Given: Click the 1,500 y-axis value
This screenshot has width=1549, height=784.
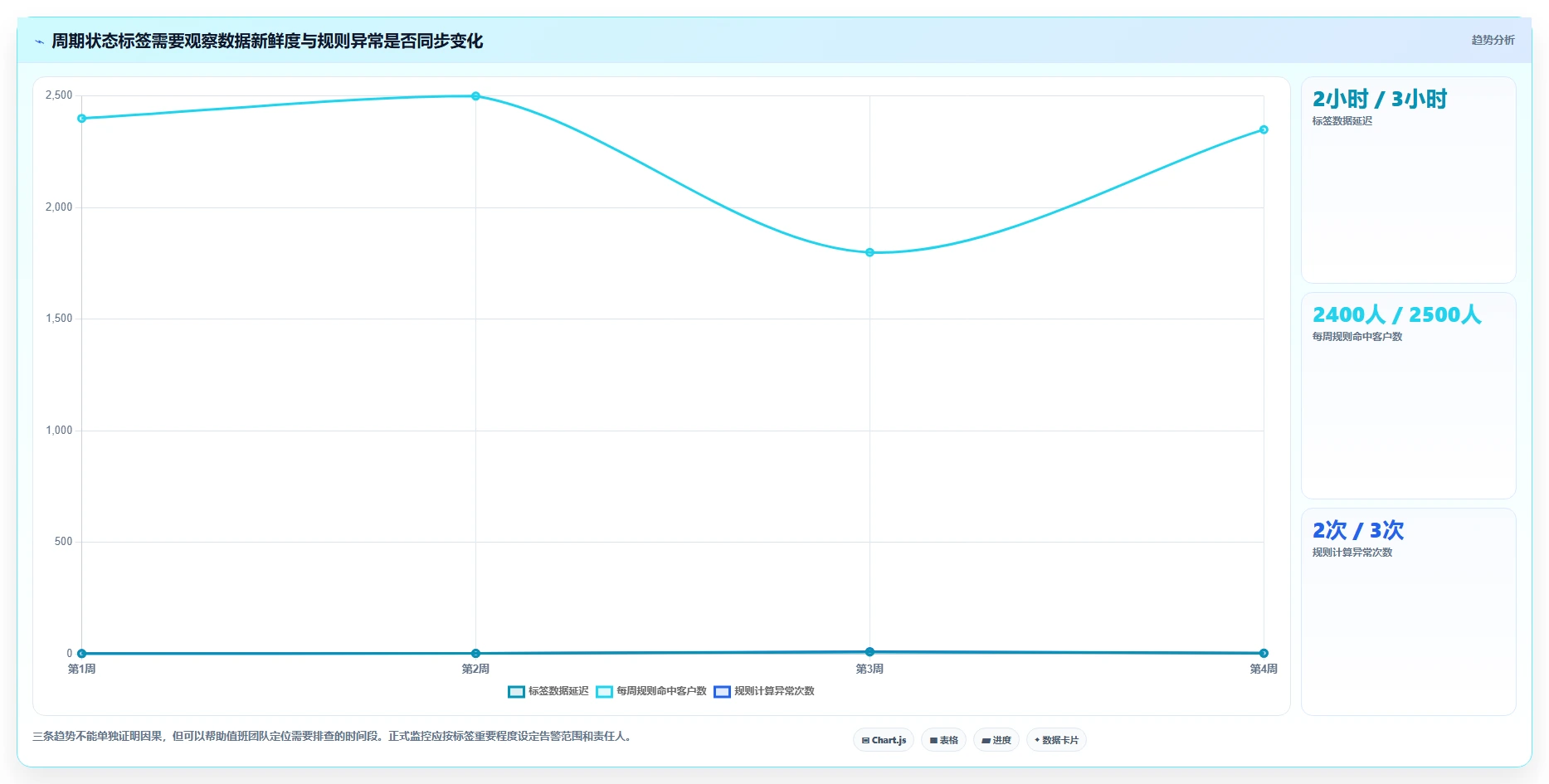Looking at the screenshot, I should click(59, 319).
